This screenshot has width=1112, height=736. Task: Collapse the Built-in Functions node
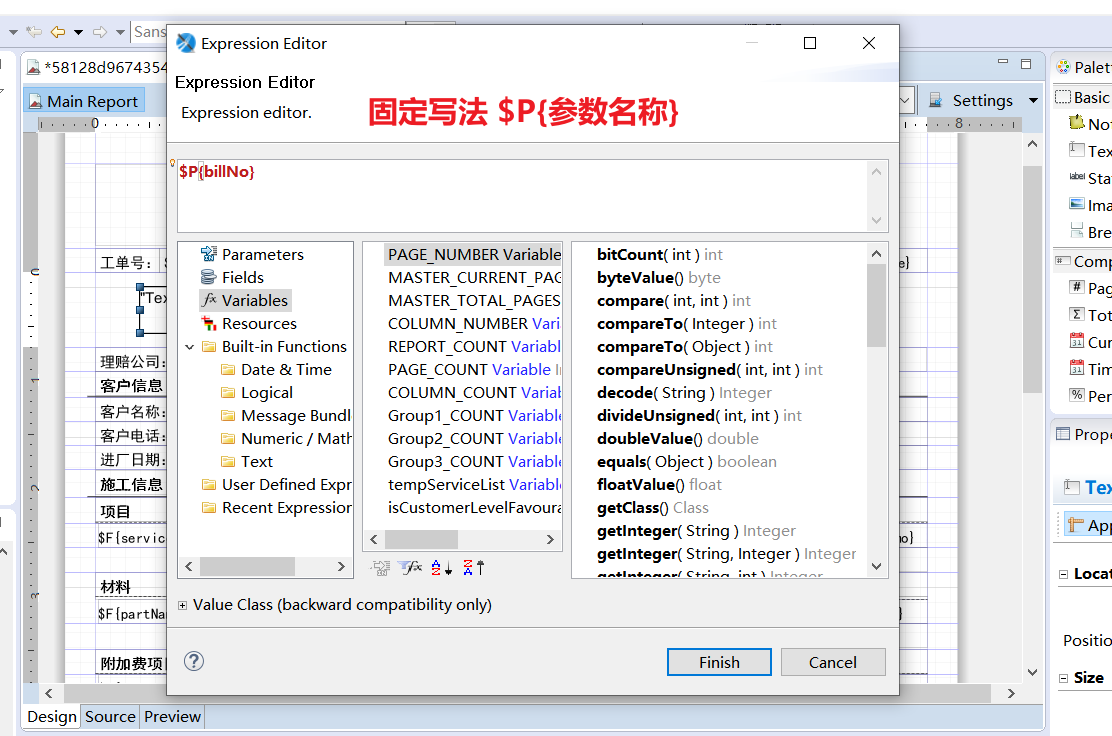pyautogui.click(x=189, y=347)
